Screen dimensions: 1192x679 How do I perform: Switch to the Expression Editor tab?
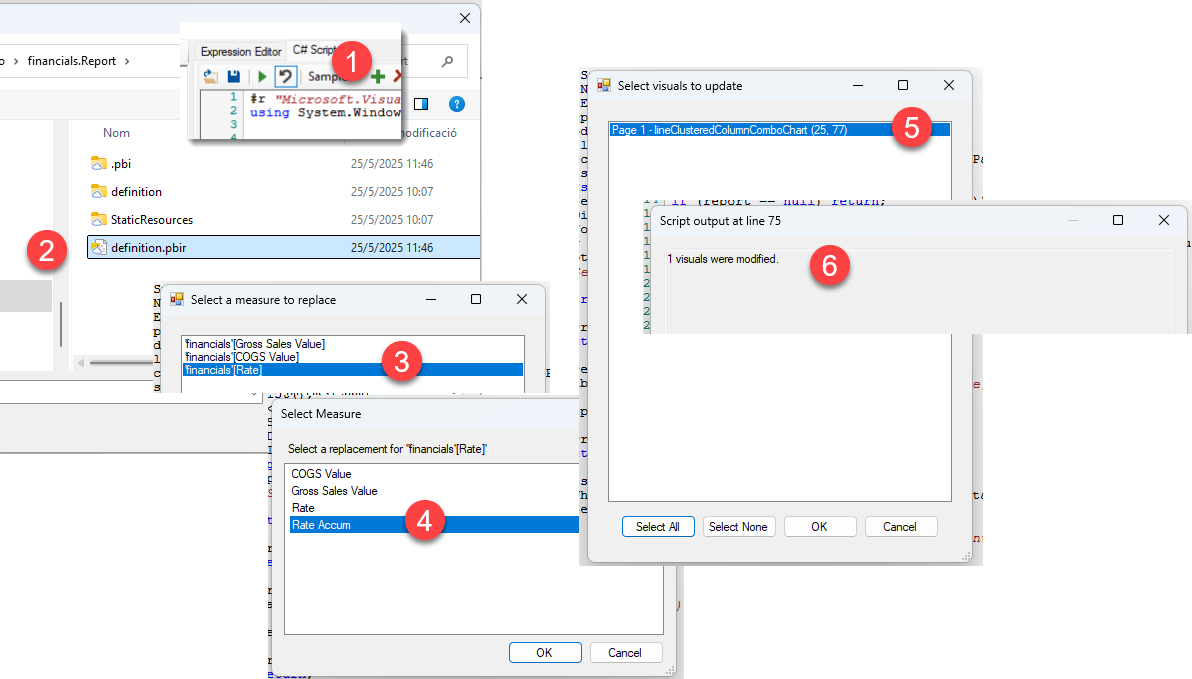click(x=240, y=51)
